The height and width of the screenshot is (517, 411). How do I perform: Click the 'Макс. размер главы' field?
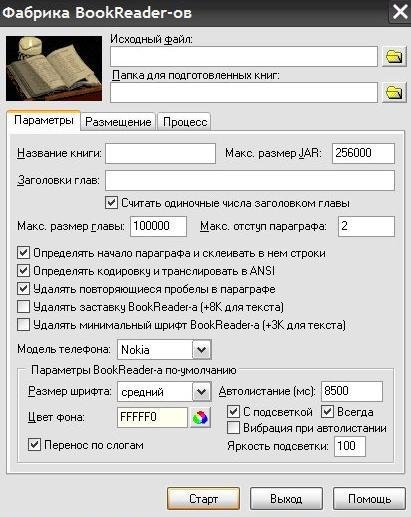(x=158, y=226)
